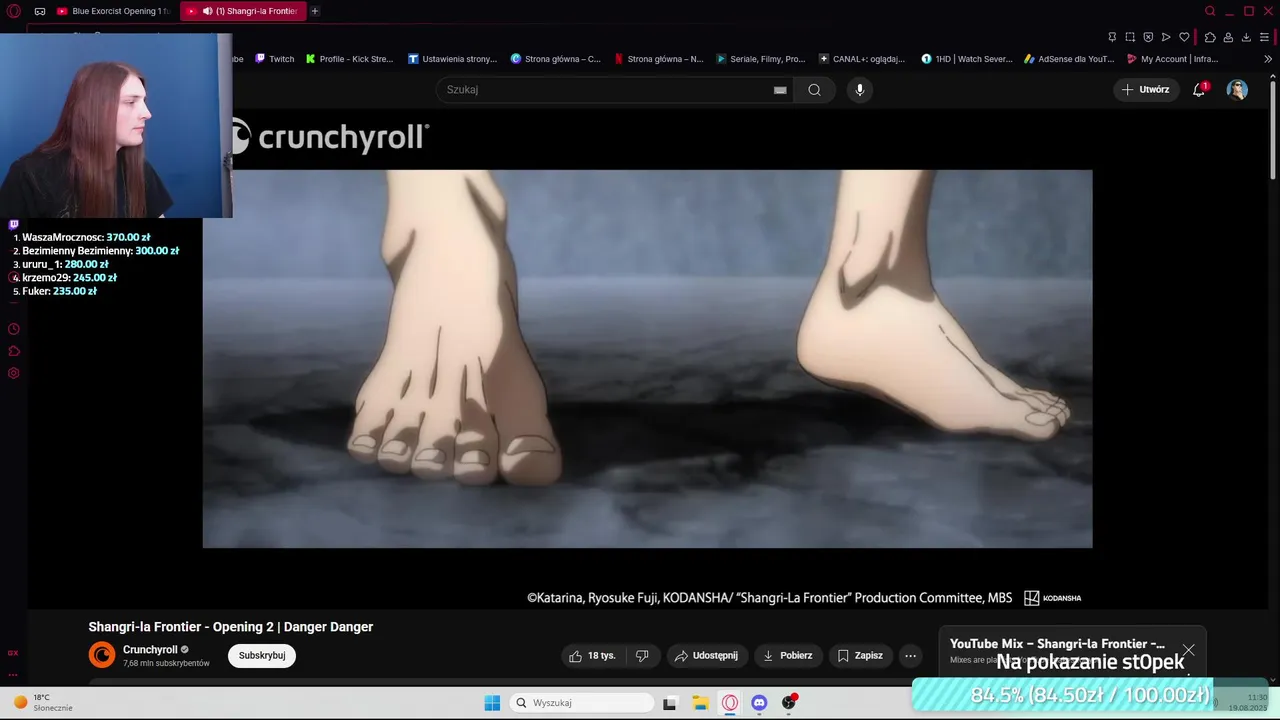This screenshot has width=1280, height=720.
Task: Open the GX Corner gamepad icon
Action: click(x=40, y=11)
